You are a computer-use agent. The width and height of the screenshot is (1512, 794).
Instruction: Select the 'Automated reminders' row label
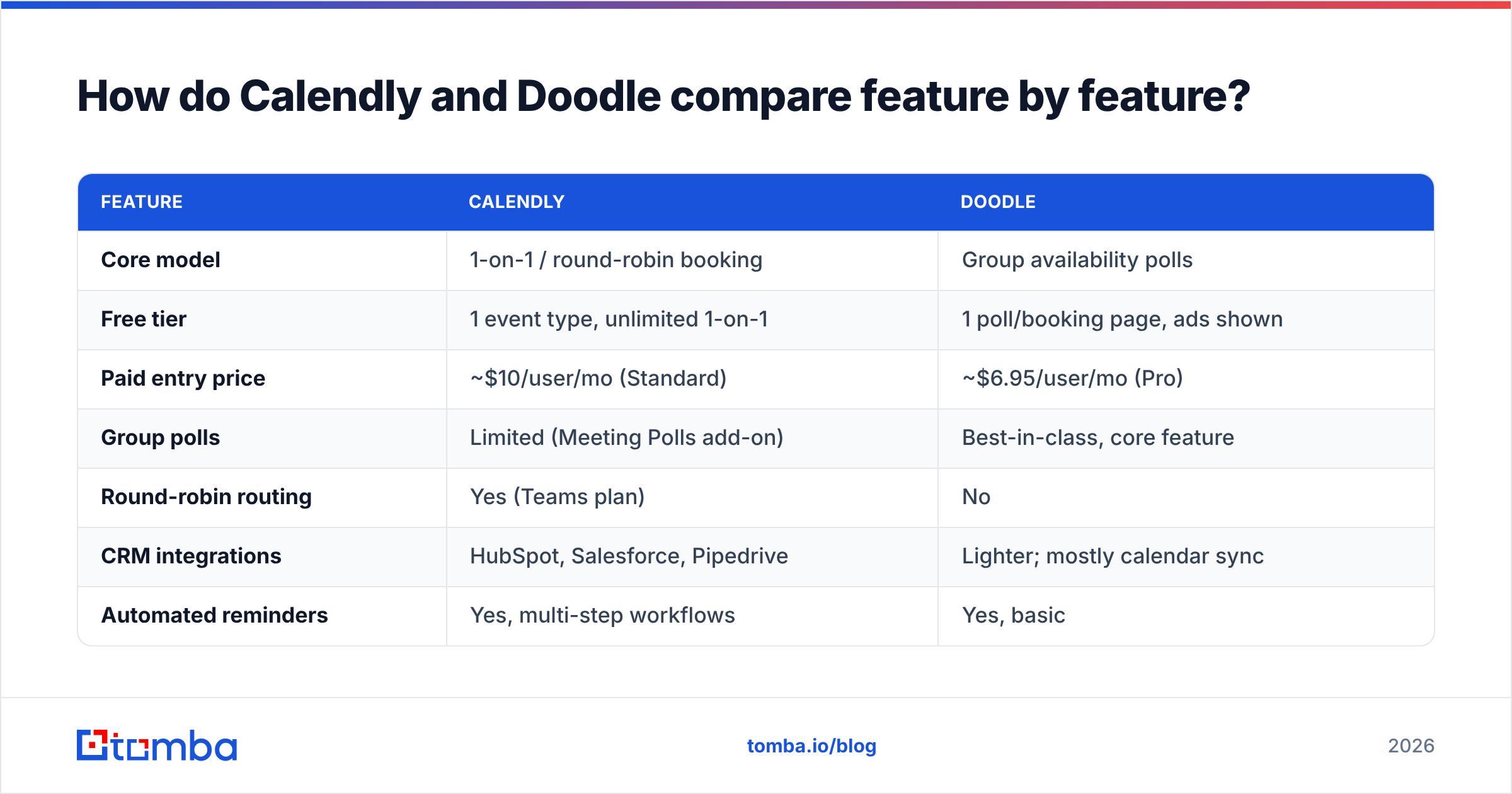[215, 615]
